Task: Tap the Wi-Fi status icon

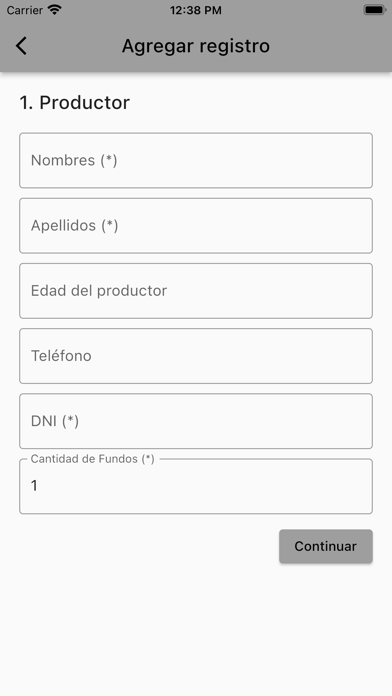Action: (55, 10)
